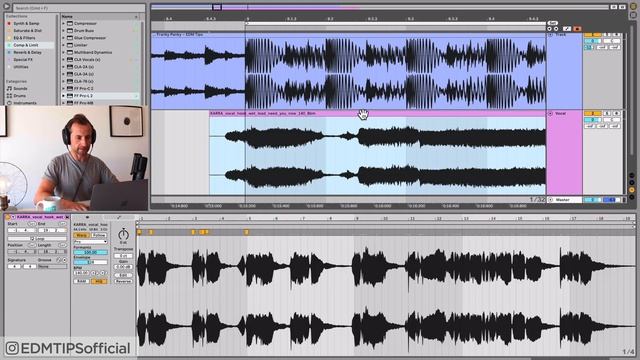Click the CLA-3A plugin icon

(70, 74)
